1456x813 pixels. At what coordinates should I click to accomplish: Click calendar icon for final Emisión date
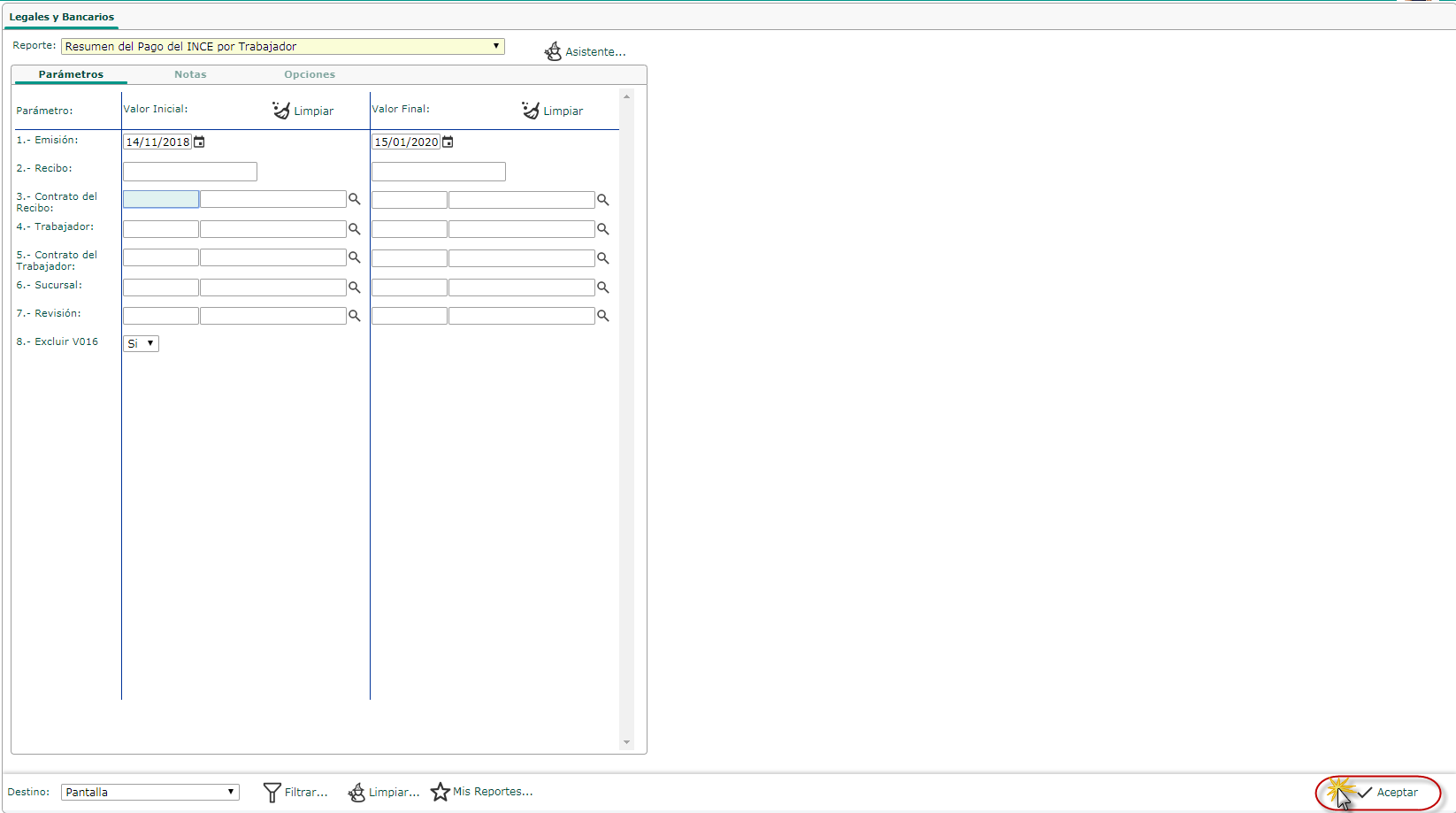448,142
